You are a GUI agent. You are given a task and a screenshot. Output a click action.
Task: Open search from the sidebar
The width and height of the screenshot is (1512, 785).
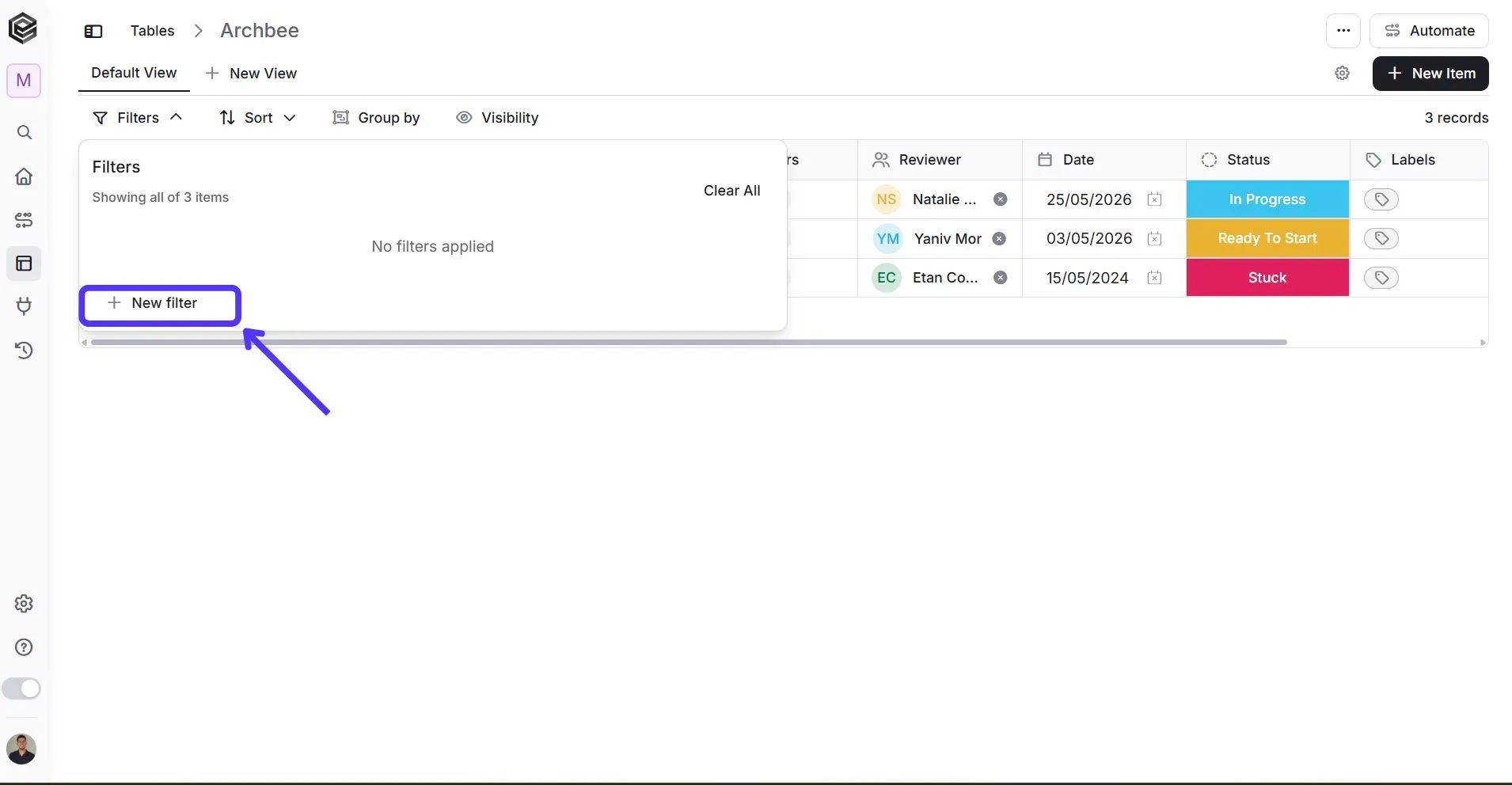25,132
